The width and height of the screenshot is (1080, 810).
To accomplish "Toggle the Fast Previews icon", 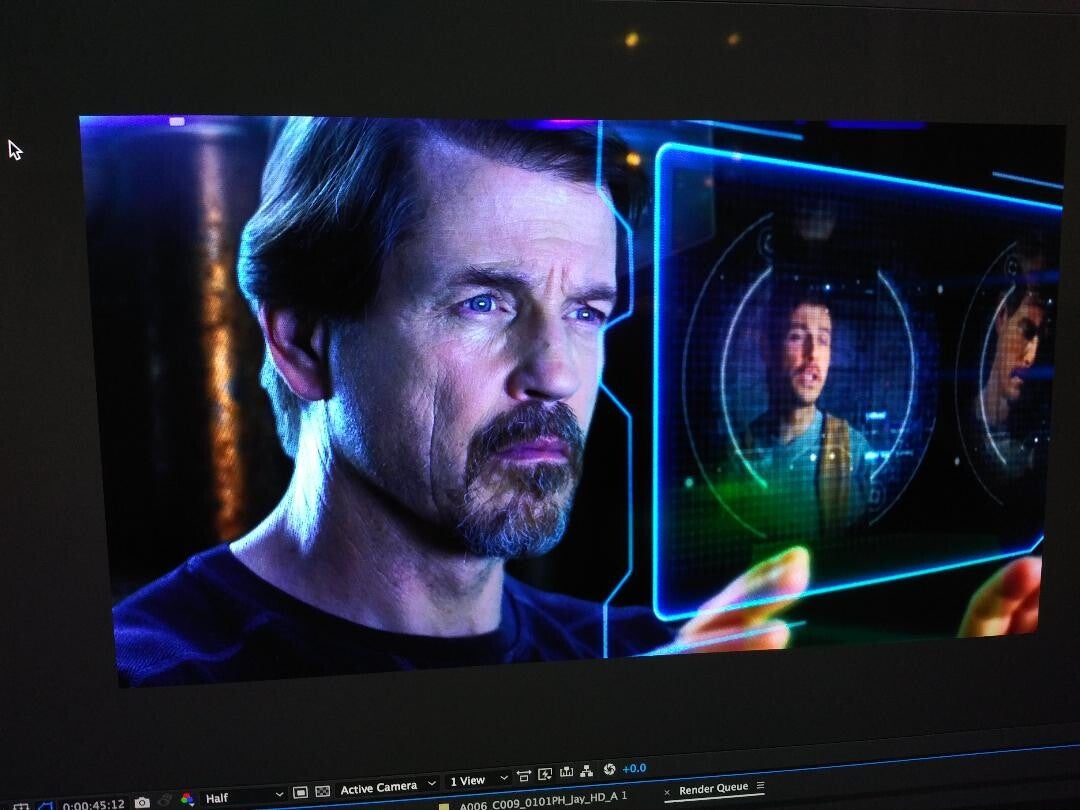I will coord(545,774).
